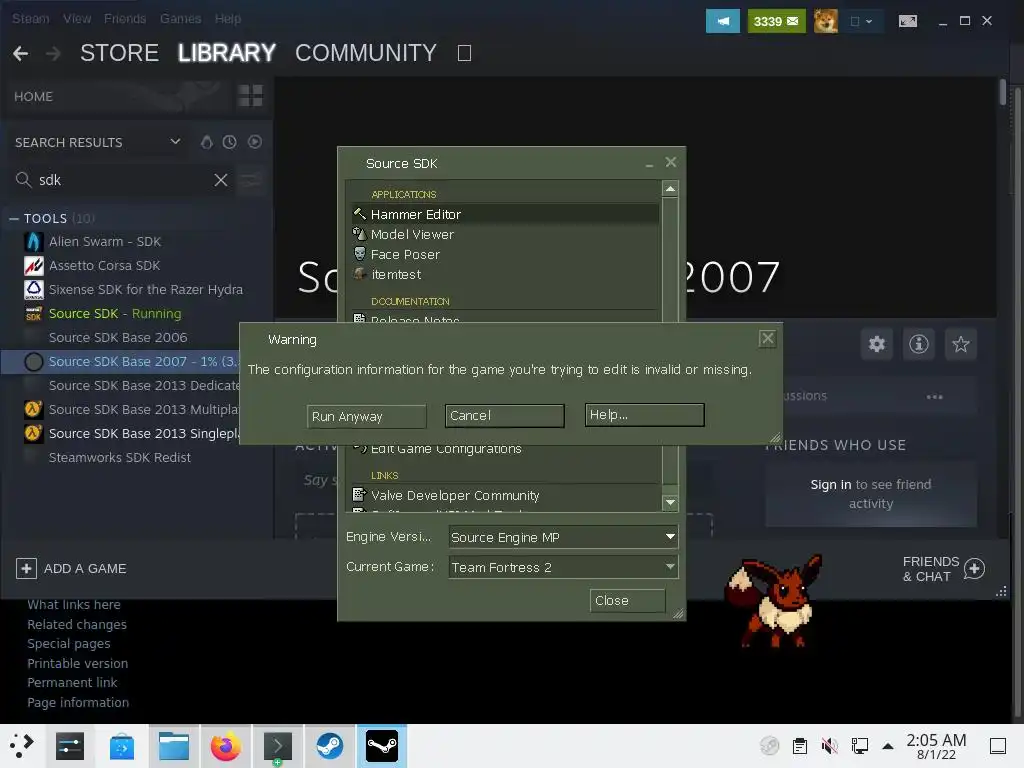Screen dimensions: 1024x768
Task: Open the Current Game dropdown
Action: [x=563, y=567]
